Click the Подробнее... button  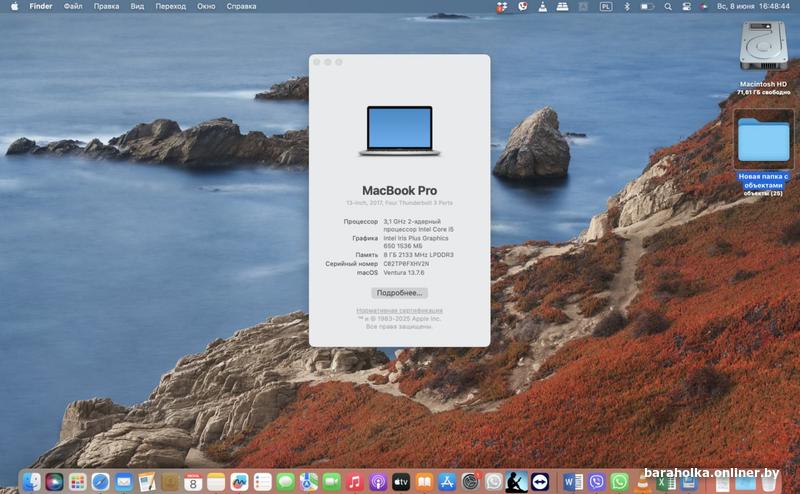(399, 293)
